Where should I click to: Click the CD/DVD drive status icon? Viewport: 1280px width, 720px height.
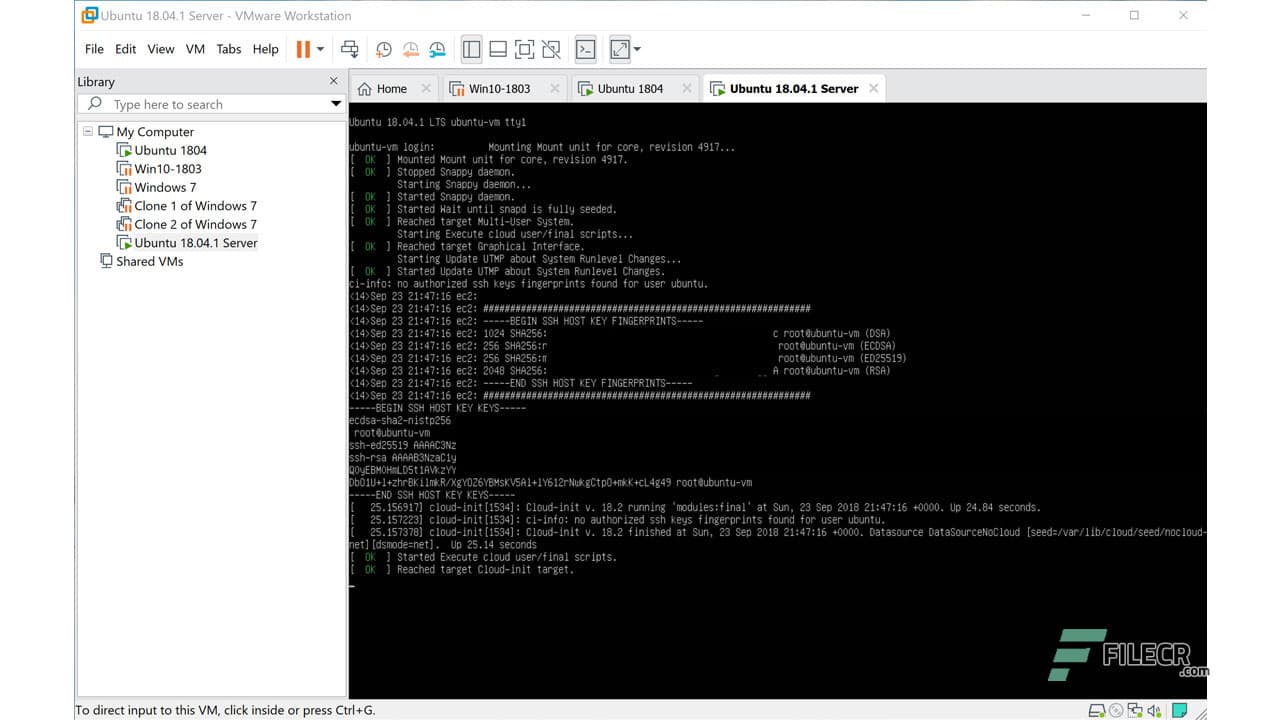pyautogui.click(x=1115, y=710)
